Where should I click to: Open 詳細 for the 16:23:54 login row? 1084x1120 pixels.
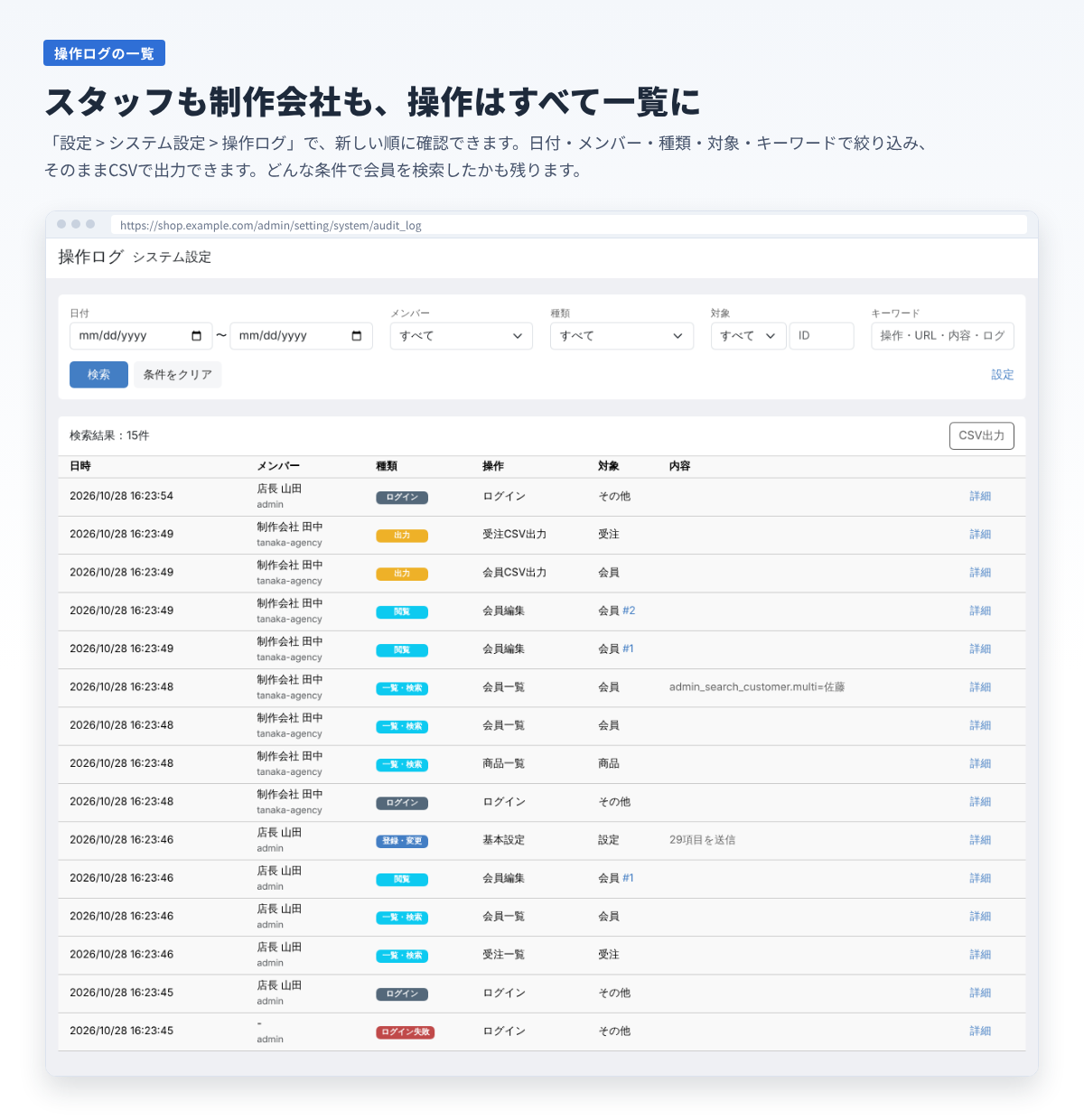980,497
